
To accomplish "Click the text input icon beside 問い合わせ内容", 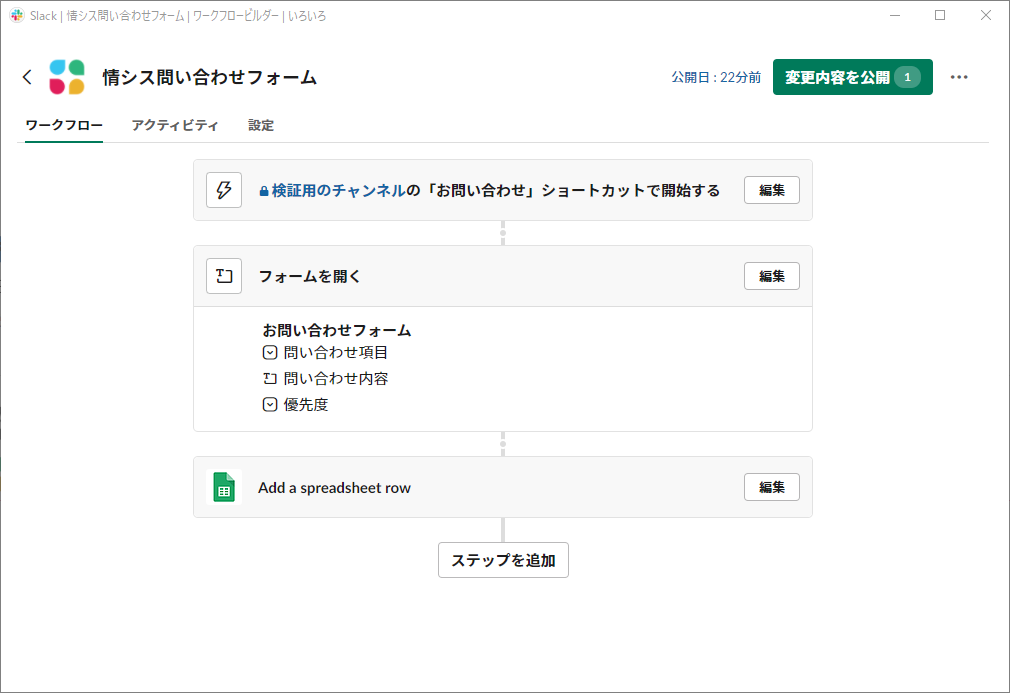I will [x=270, y=378].
